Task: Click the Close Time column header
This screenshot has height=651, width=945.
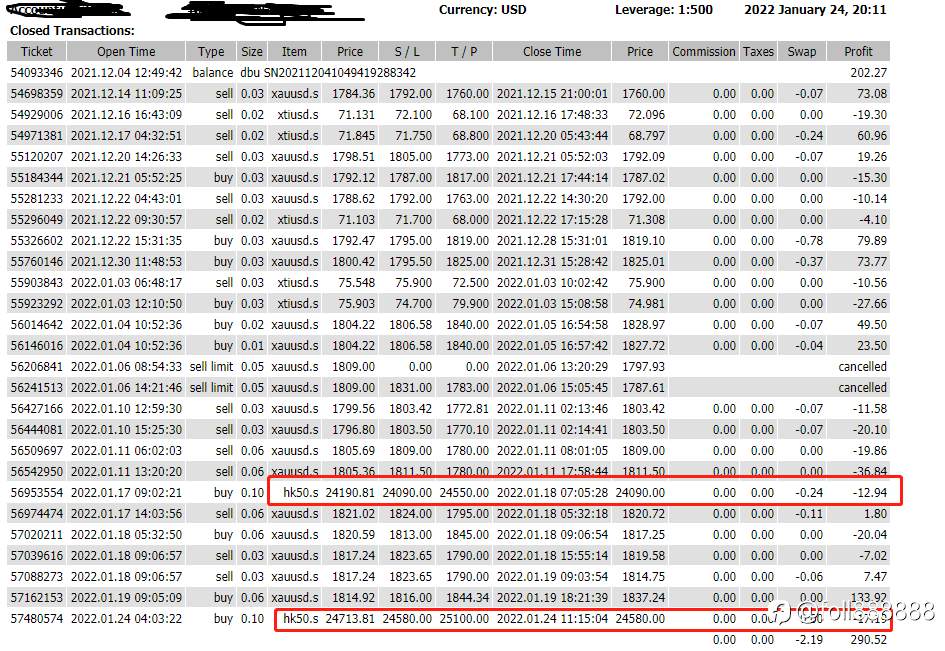Action: [x=552, y=52]
